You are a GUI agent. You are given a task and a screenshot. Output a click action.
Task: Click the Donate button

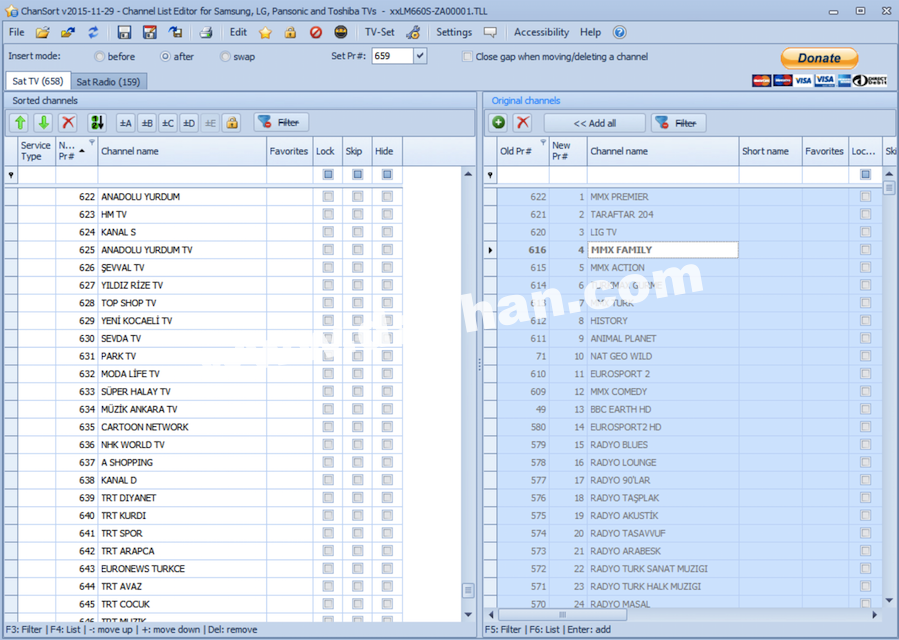819,58
